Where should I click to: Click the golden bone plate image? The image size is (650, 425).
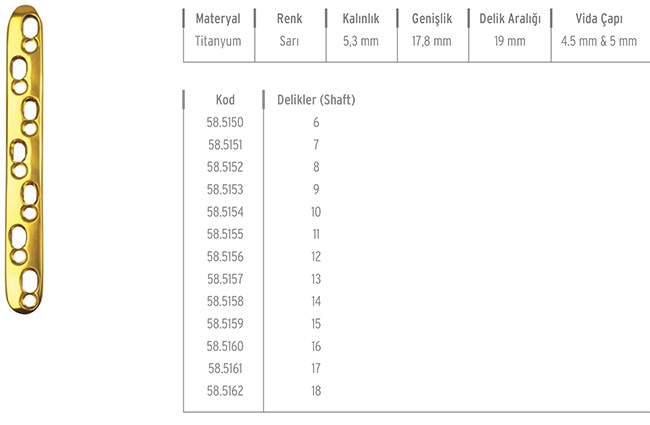pyautogui.click(x=24, y=160)
